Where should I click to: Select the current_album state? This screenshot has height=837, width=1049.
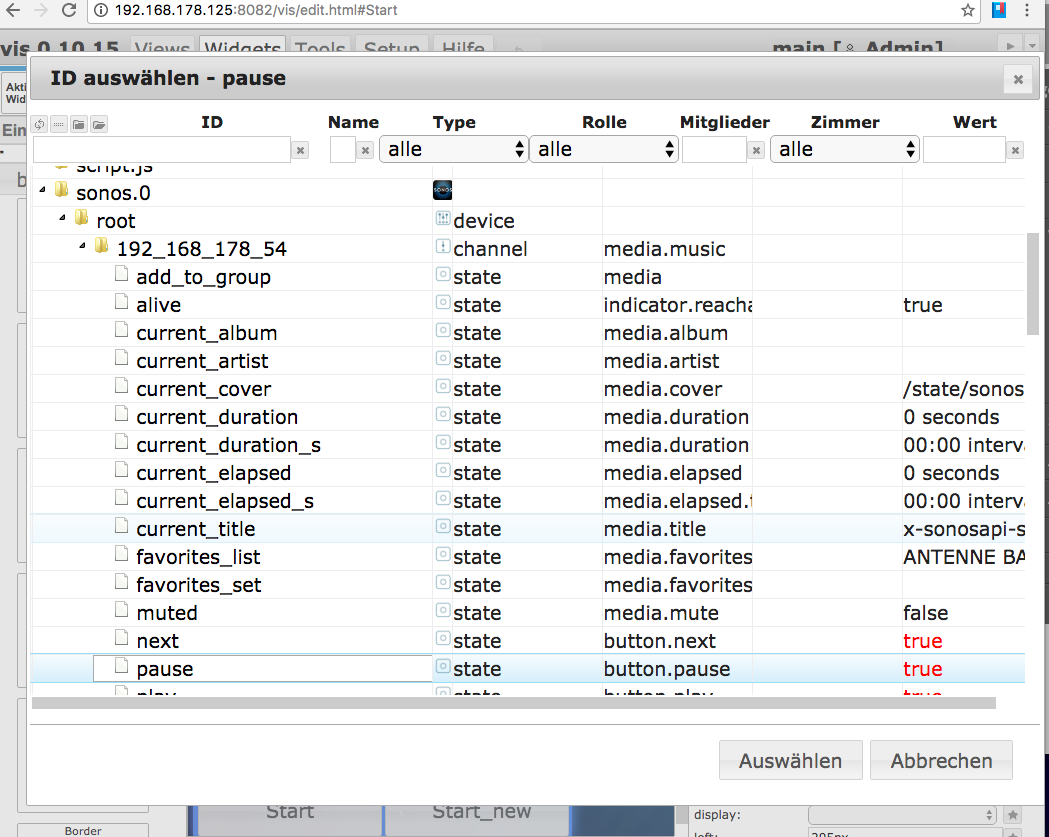[528, 333]
